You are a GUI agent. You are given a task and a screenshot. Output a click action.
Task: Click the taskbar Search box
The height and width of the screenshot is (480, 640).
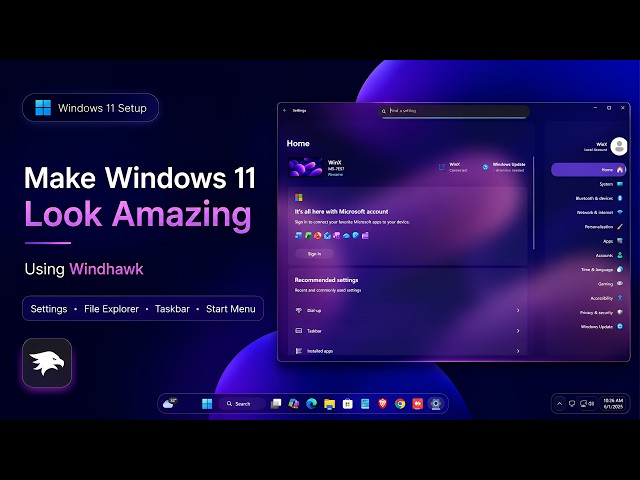point(241,404)
